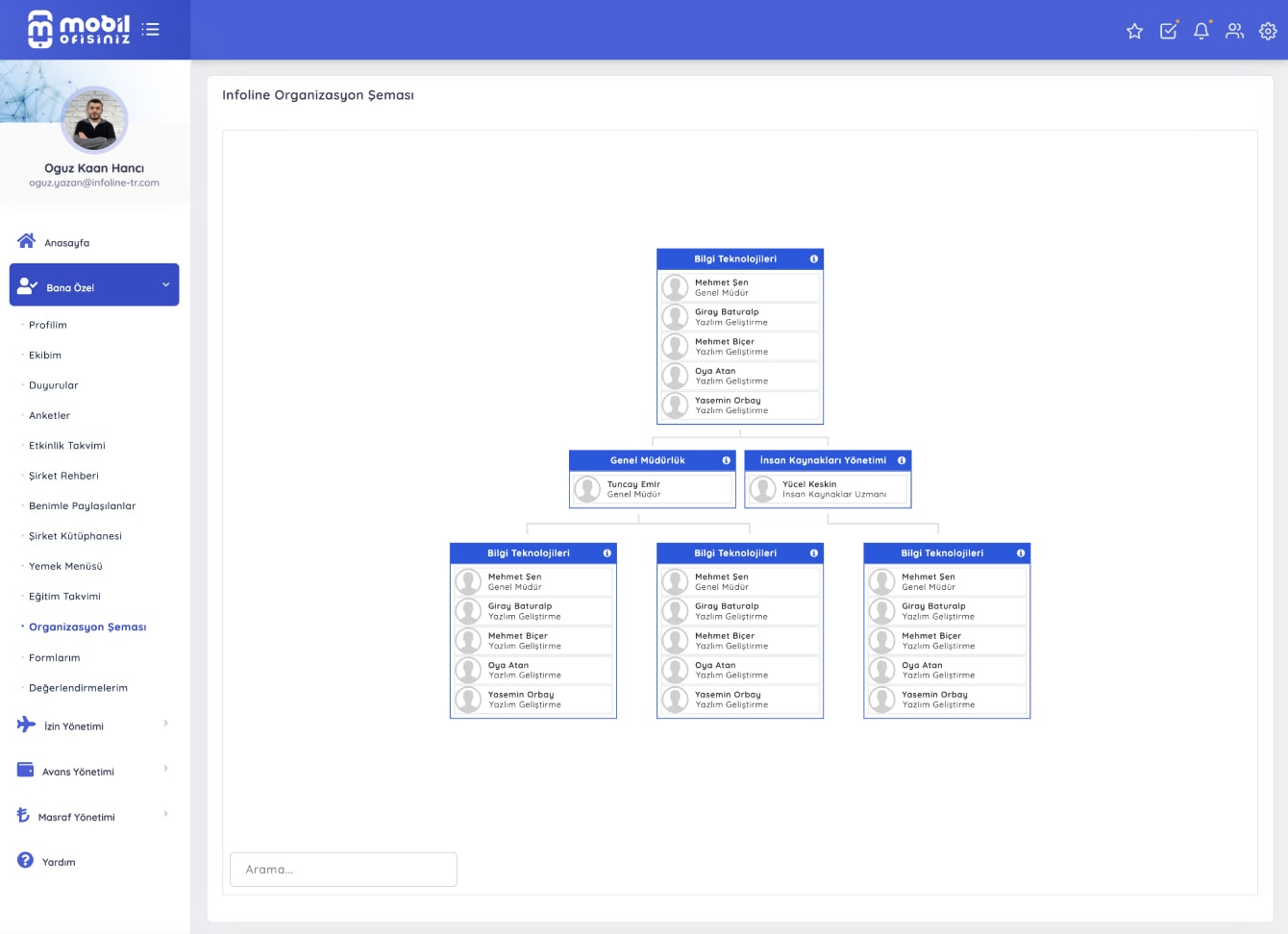Click the Mobil Ofisiniz logo

(x=79, y=29)
